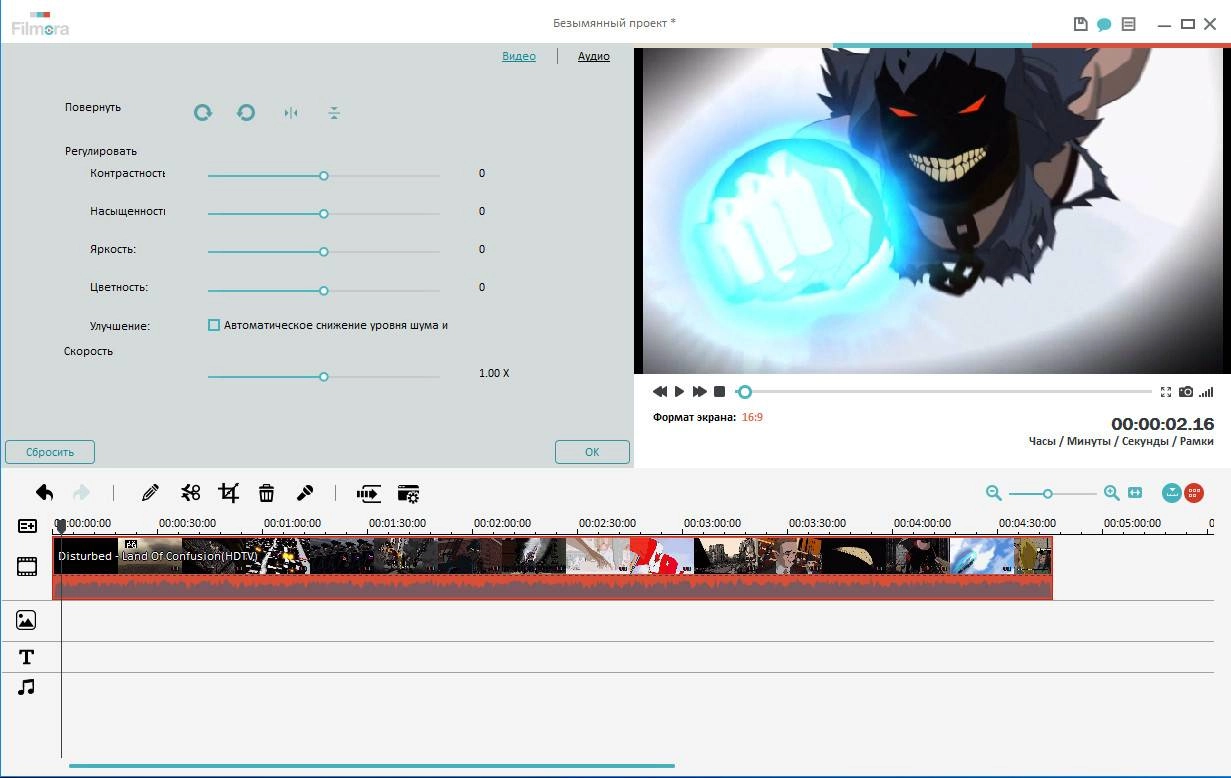The image size is (1231, 778).
Task: Open the window-with-gear settings icon
Action: tap(408, 493)
